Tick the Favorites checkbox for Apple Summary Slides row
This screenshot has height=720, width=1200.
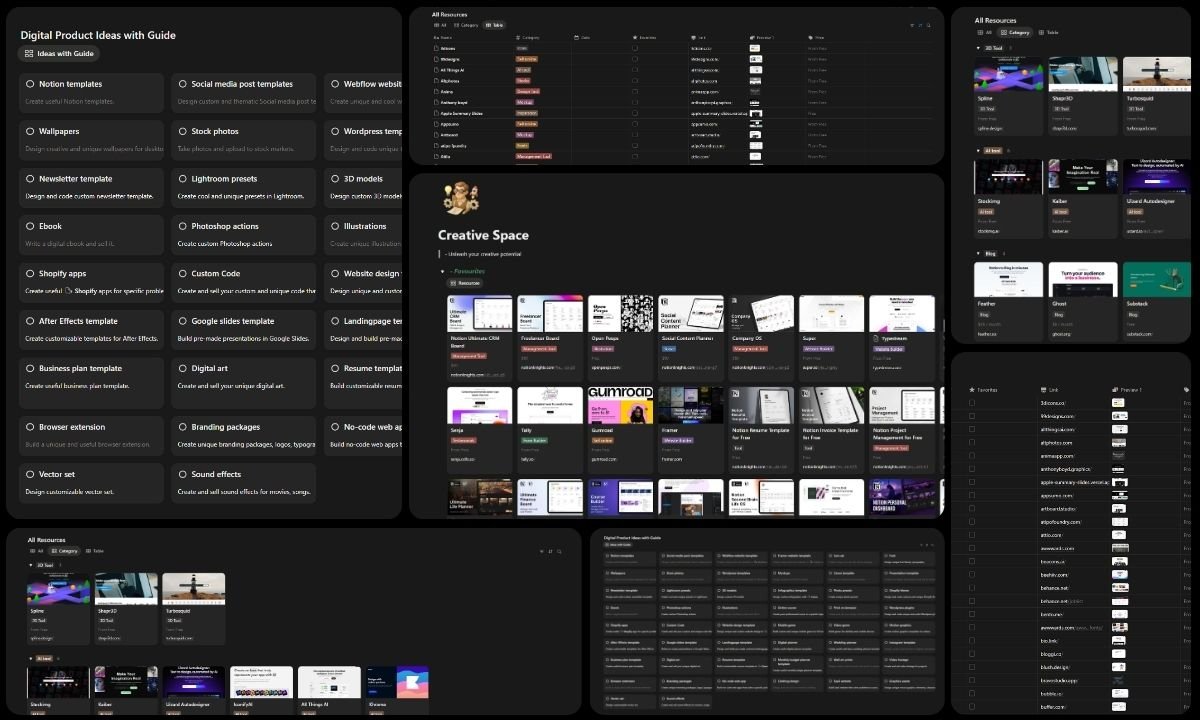click(x=635, y=113)
